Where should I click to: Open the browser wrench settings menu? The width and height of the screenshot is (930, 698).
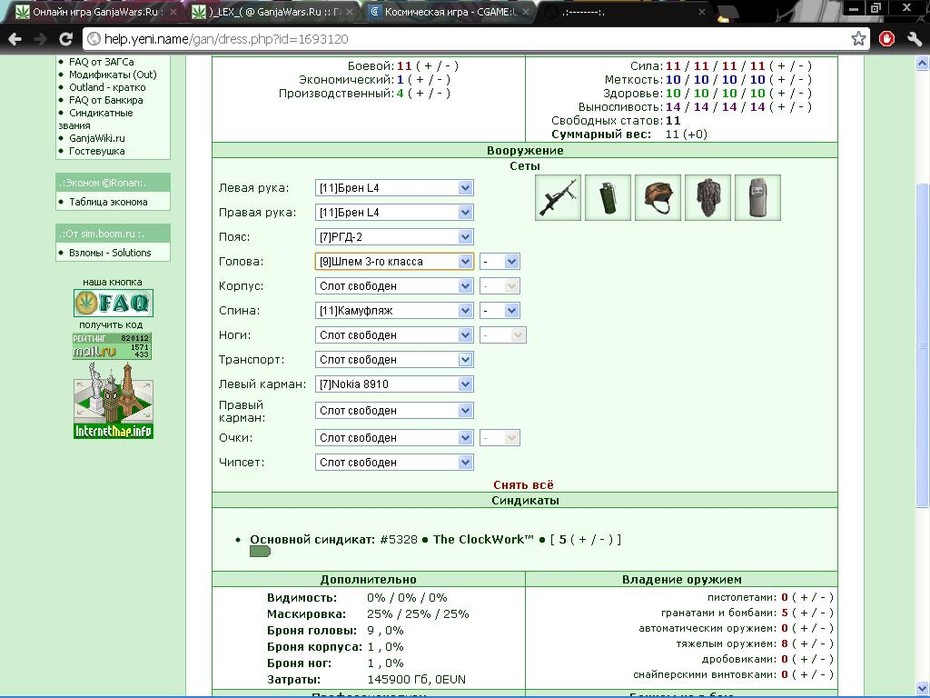[x=914, y=39]
